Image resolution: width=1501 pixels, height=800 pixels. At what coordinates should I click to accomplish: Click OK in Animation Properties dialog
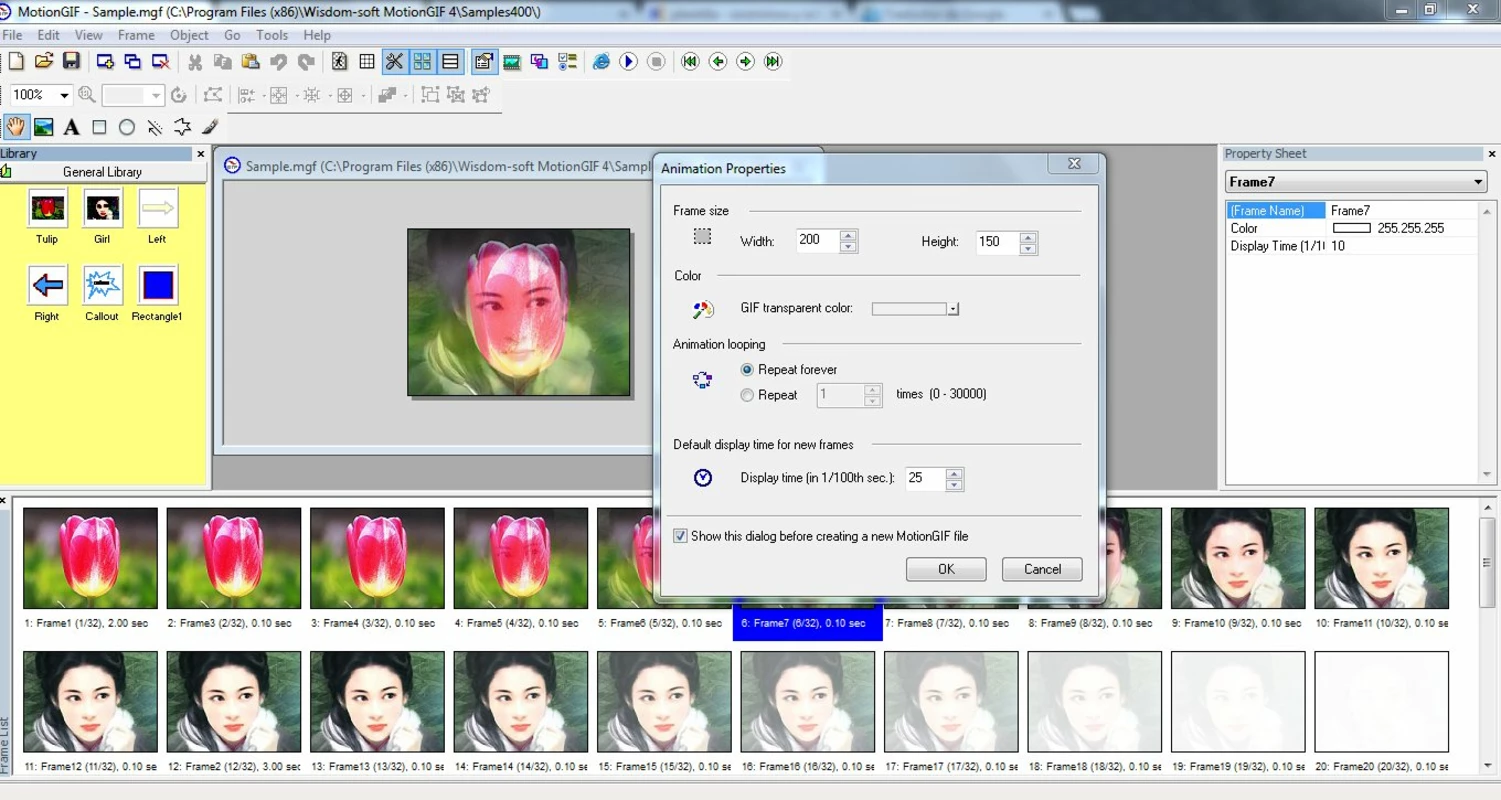tap(946, 569)
